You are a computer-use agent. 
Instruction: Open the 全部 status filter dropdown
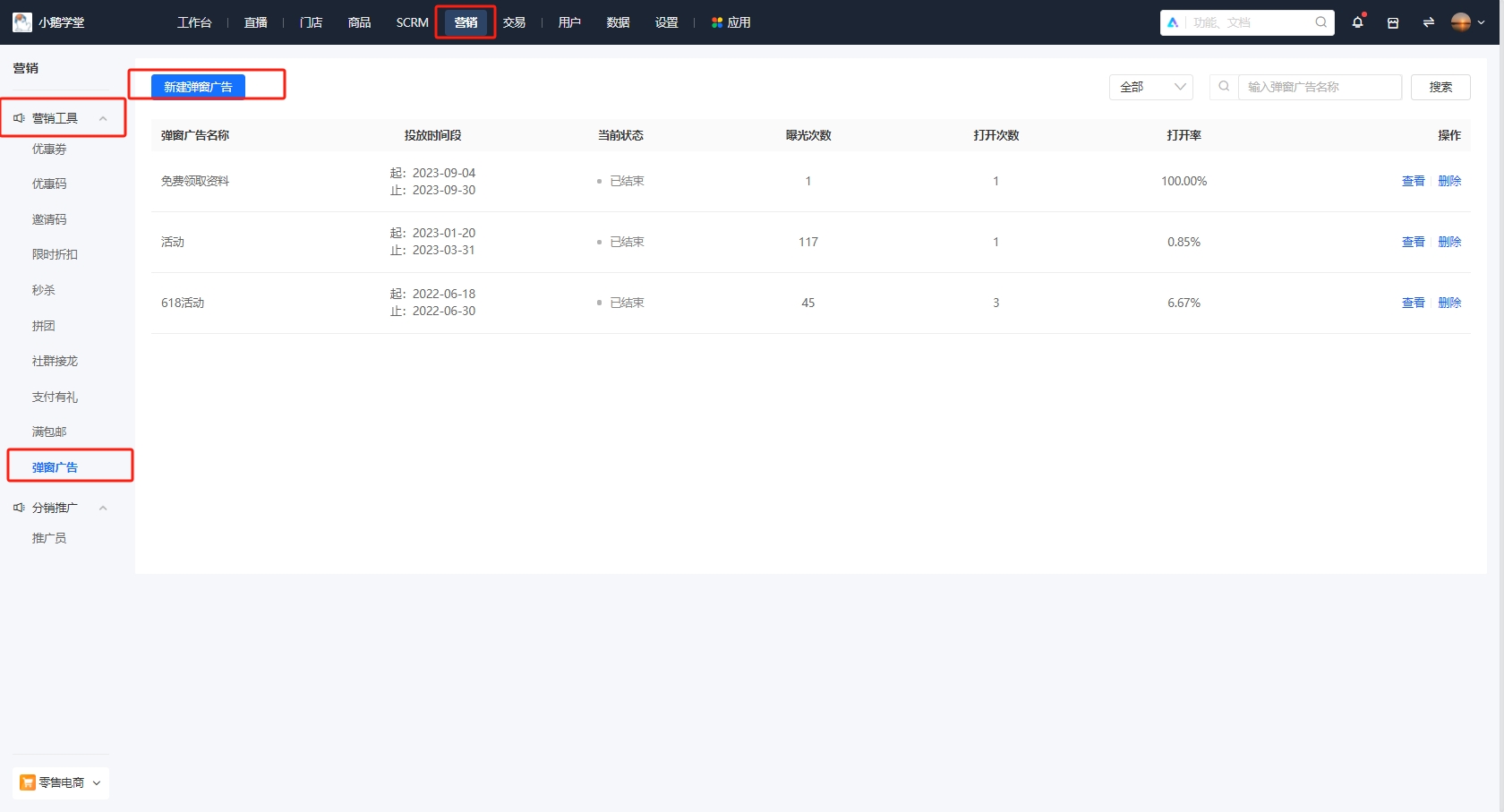click(1150, 87)
